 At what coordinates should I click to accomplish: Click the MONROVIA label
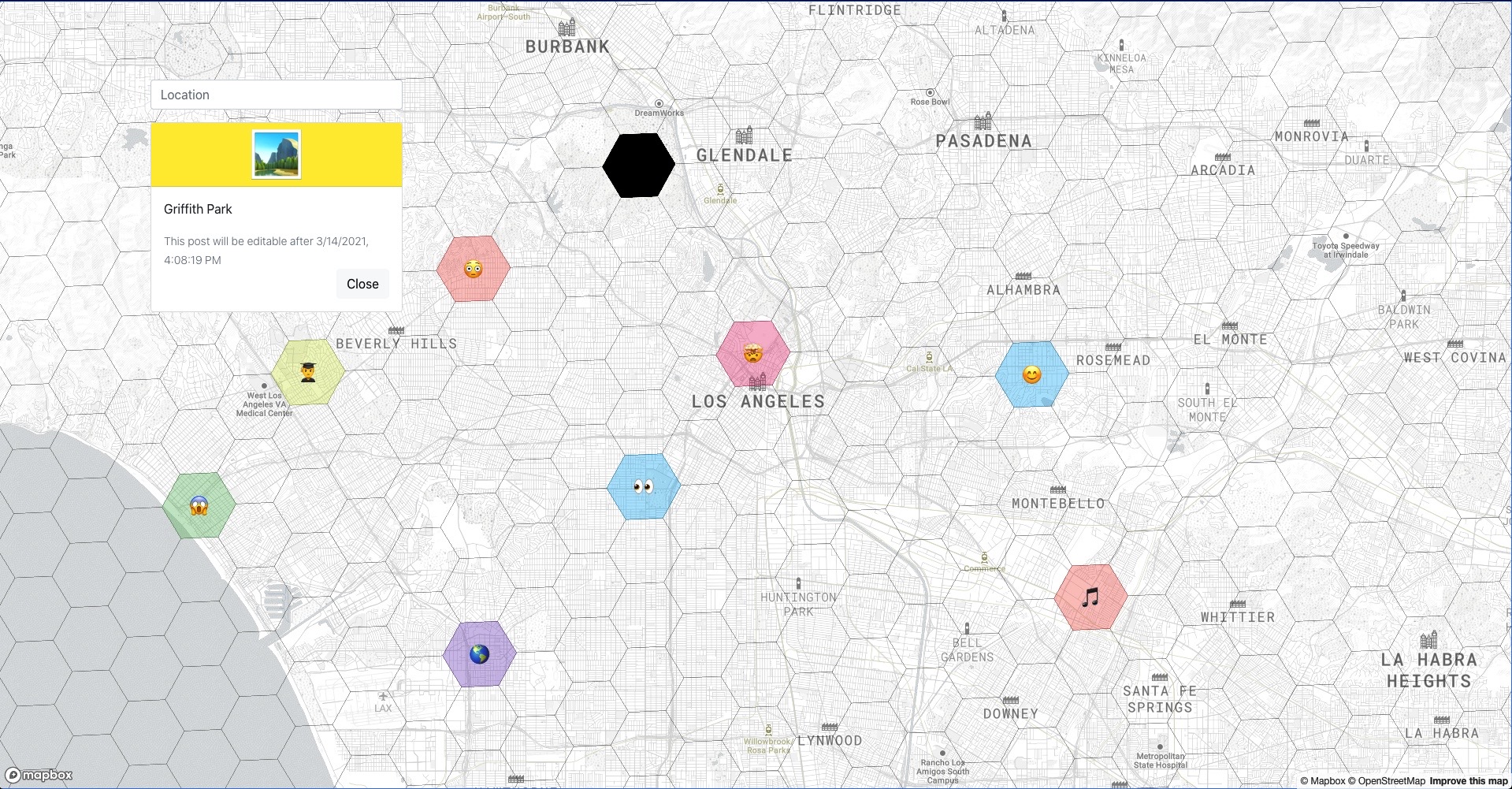click(1312, 137)
